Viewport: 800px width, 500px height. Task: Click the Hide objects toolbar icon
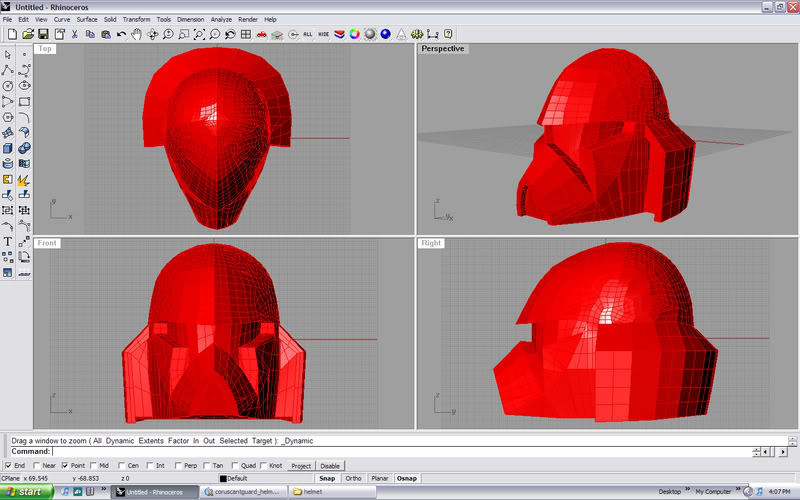(324, 34)
